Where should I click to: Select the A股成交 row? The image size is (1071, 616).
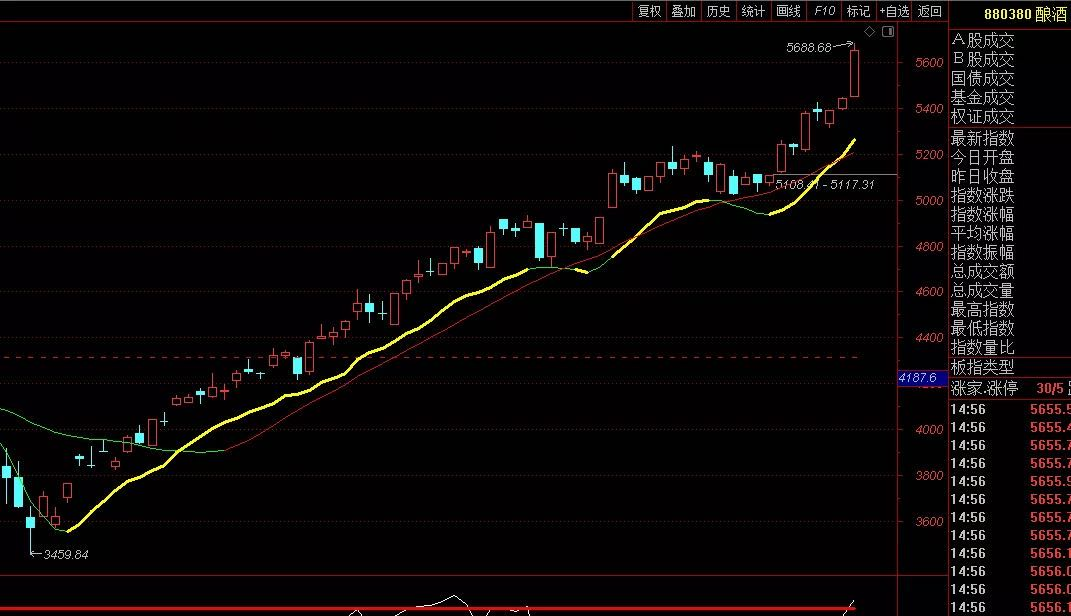(982, 40)
